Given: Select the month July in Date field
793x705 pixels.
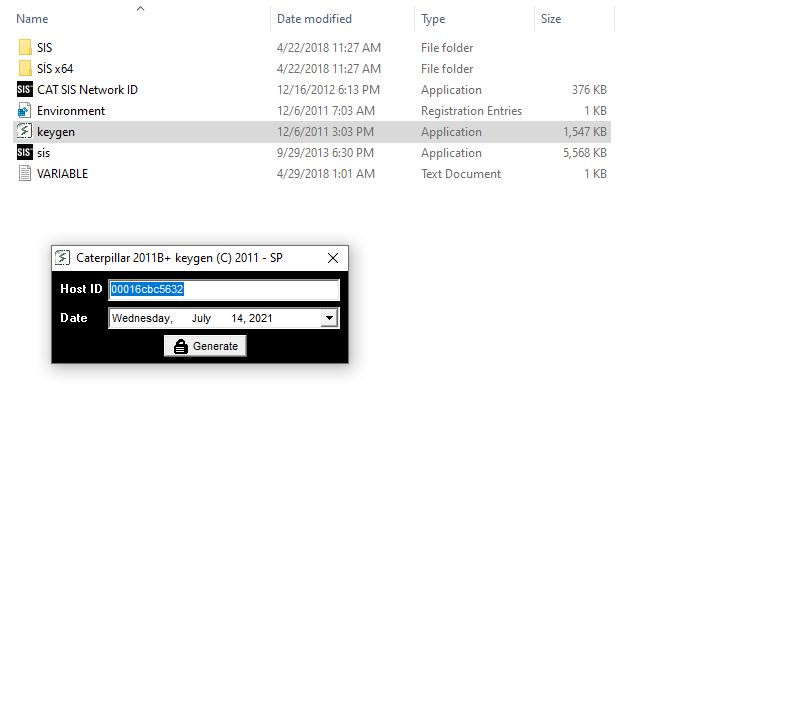Looking at the screenshot, I should coord(201,318).
